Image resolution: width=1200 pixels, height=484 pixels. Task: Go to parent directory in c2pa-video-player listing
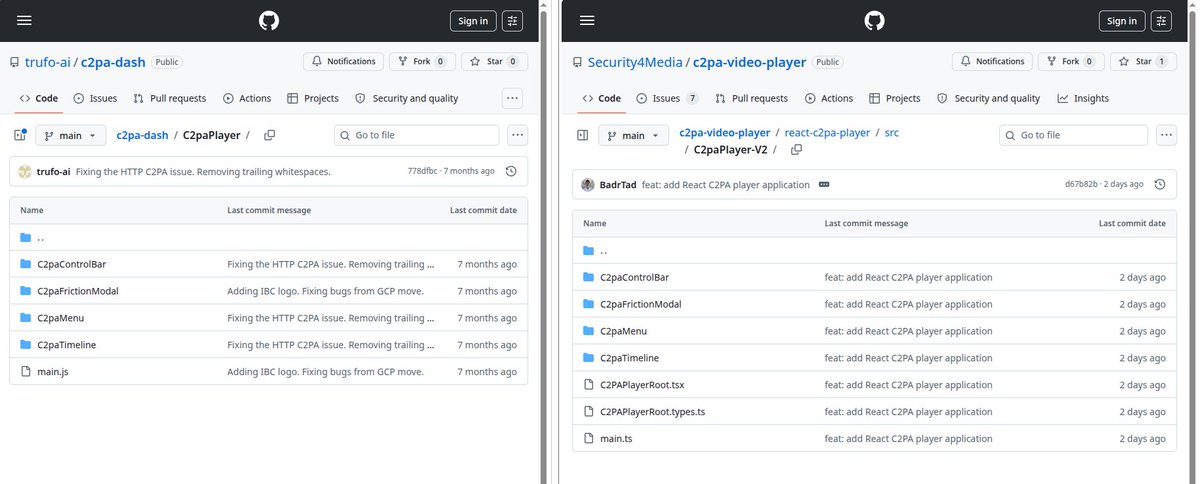click(603, 250)
